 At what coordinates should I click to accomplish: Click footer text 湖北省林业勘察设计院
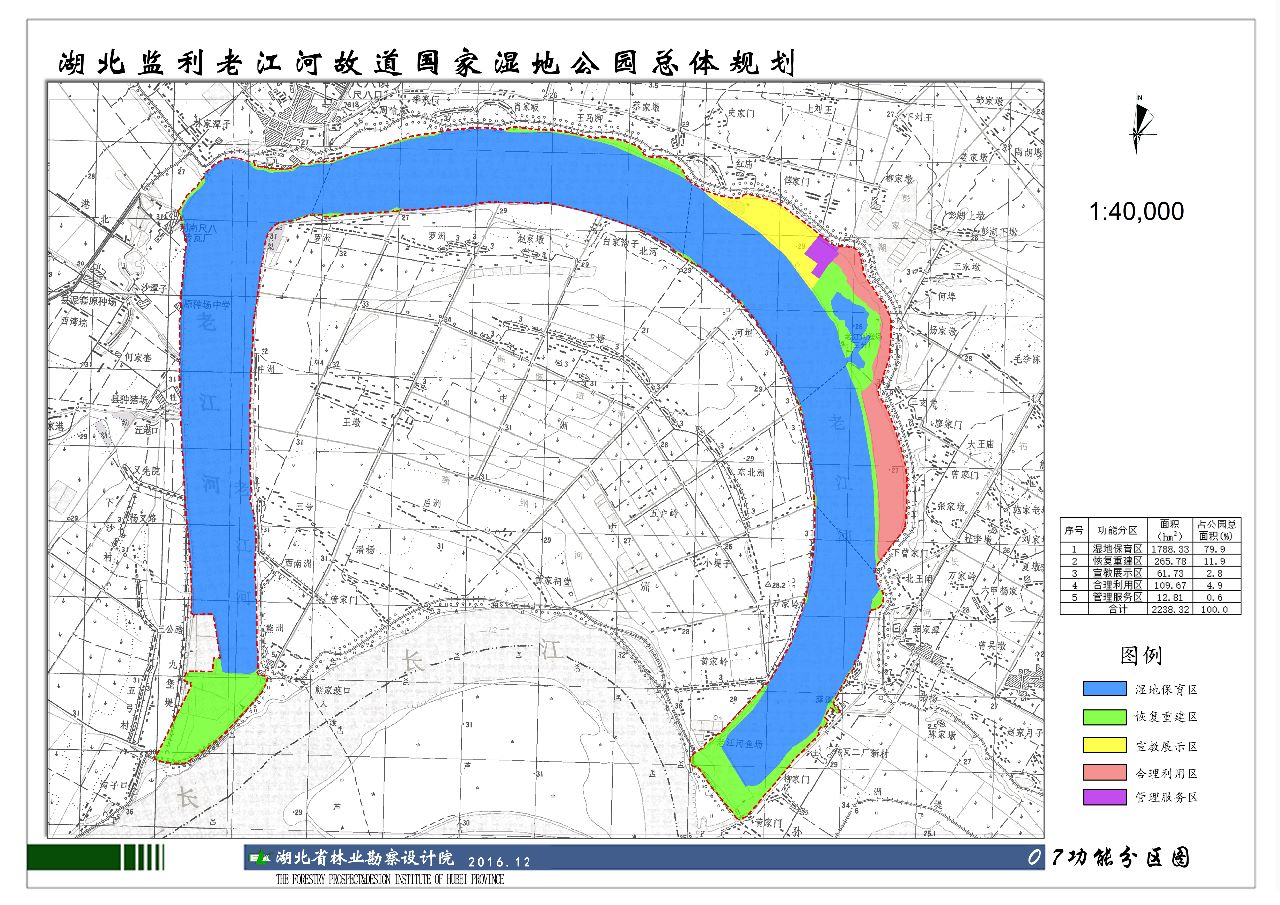click(x=365, y=858)
